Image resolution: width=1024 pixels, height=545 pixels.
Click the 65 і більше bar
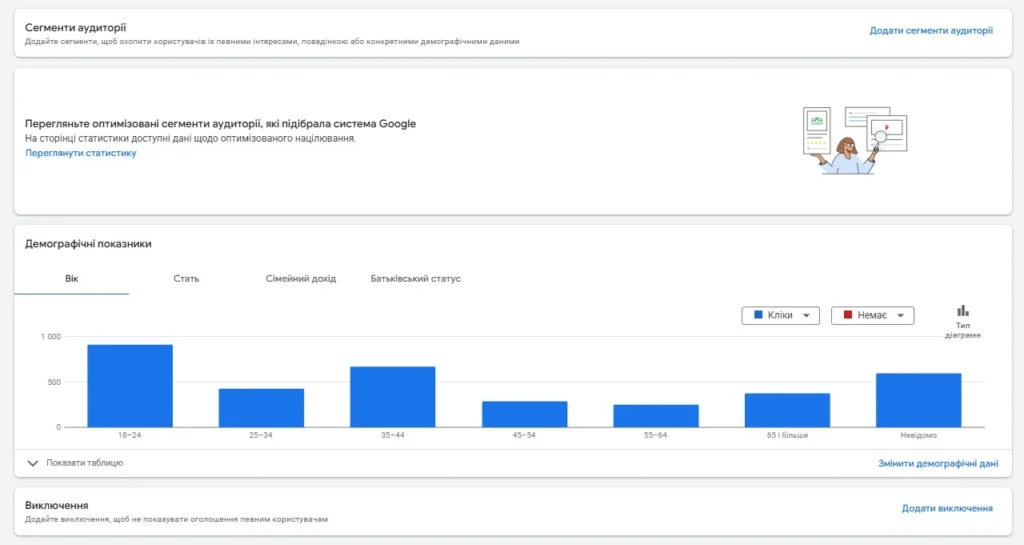click(787, 410)
